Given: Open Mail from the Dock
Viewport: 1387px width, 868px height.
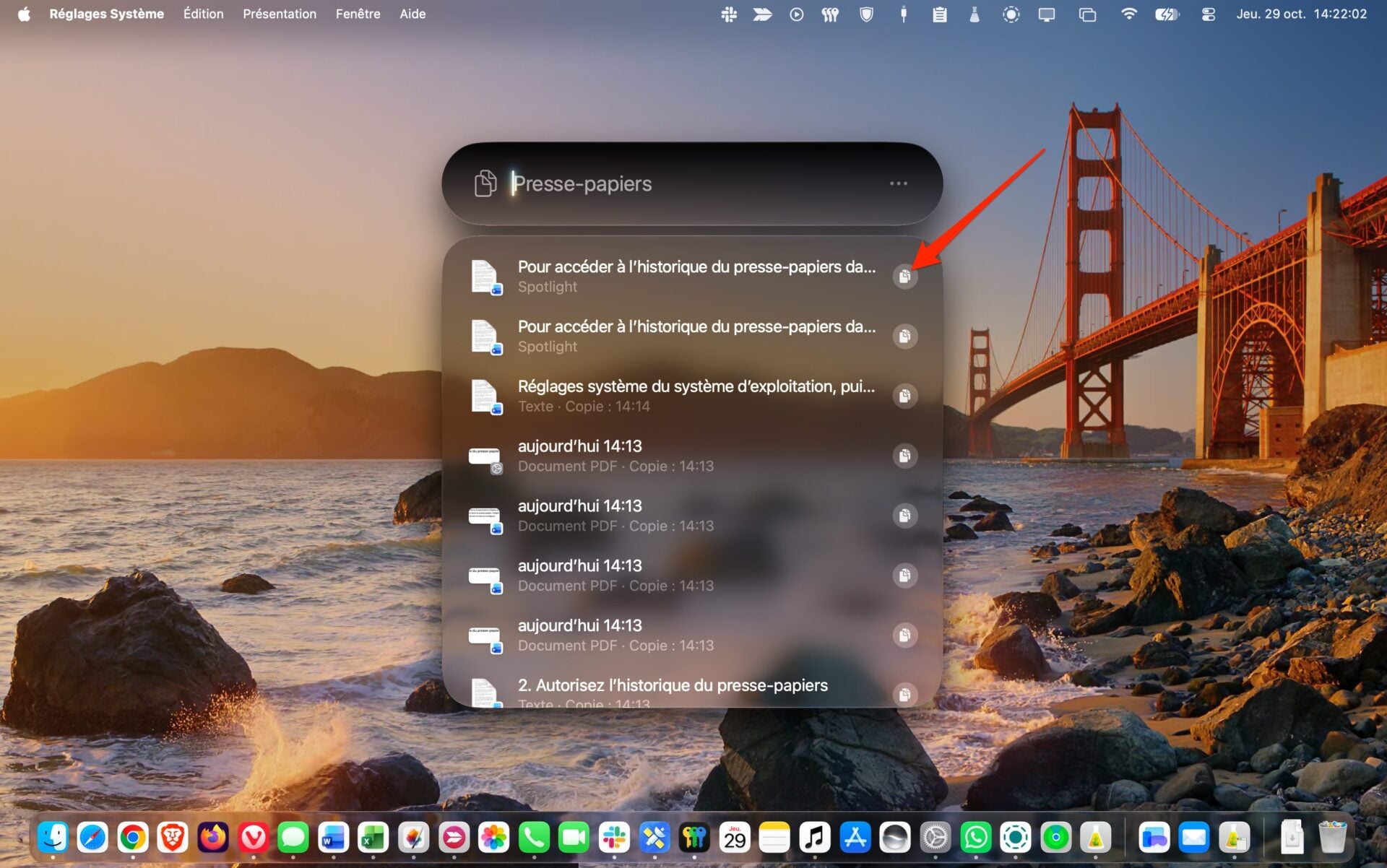Looking at the screenshot, I should (1193, 838).
